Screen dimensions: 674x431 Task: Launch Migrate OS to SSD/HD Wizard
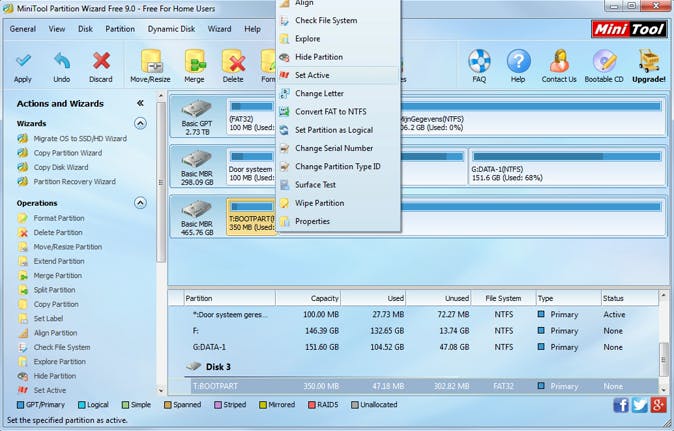72,138
